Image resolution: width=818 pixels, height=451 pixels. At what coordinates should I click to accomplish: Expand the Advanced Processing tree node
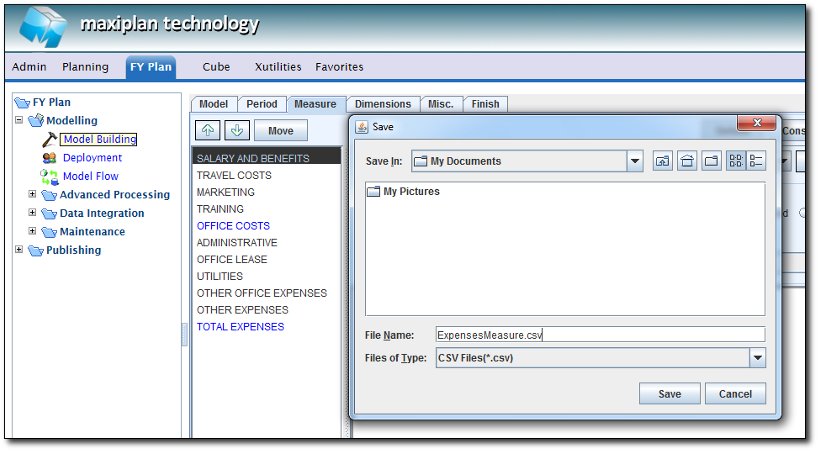pos(32,194)
